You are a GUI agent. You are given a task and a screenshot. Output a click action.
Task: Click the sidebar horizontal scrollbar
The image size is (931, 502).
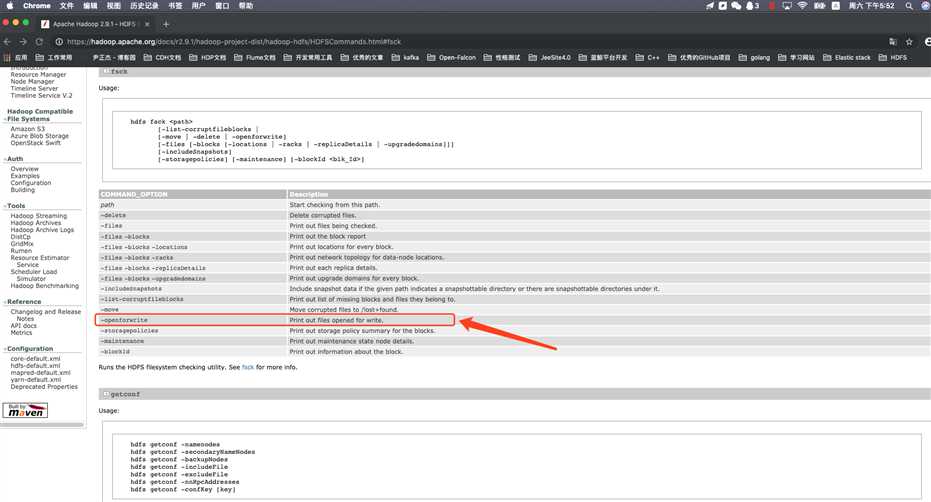[x=42, y=425]
